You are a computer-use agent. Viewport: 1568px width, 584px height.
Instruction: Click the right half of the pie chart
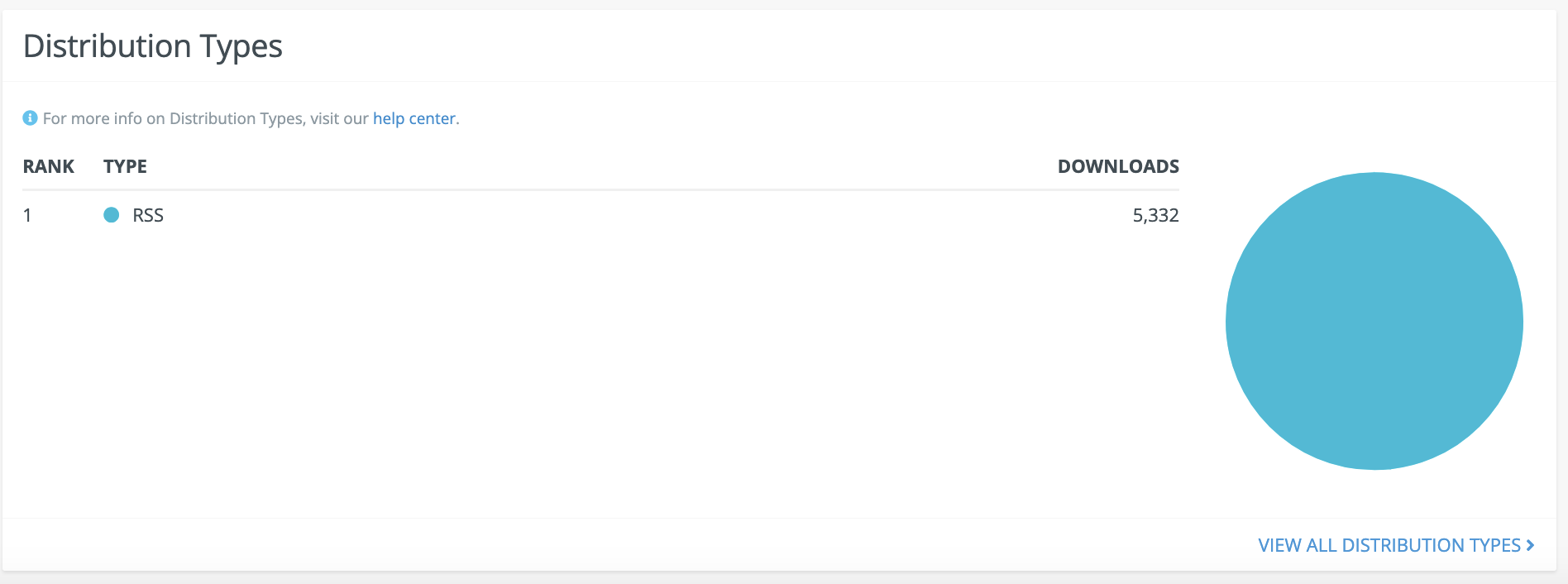coord(1449,321)
